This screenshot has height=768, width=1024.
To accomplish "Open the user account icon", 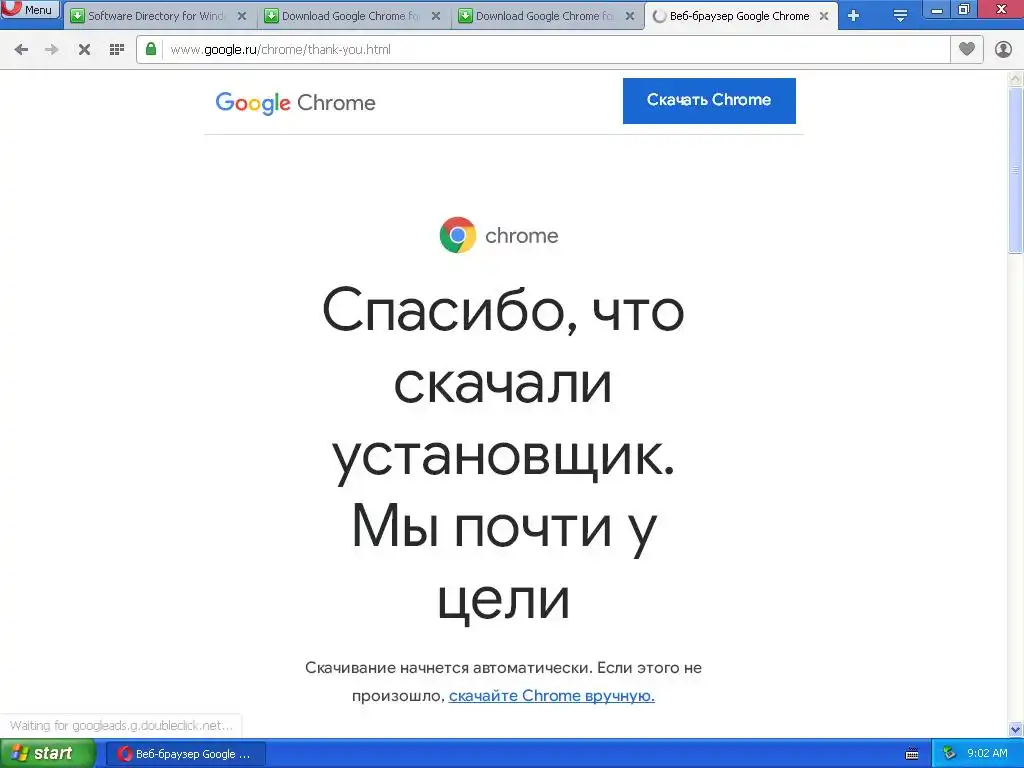I will point(1003,49).
